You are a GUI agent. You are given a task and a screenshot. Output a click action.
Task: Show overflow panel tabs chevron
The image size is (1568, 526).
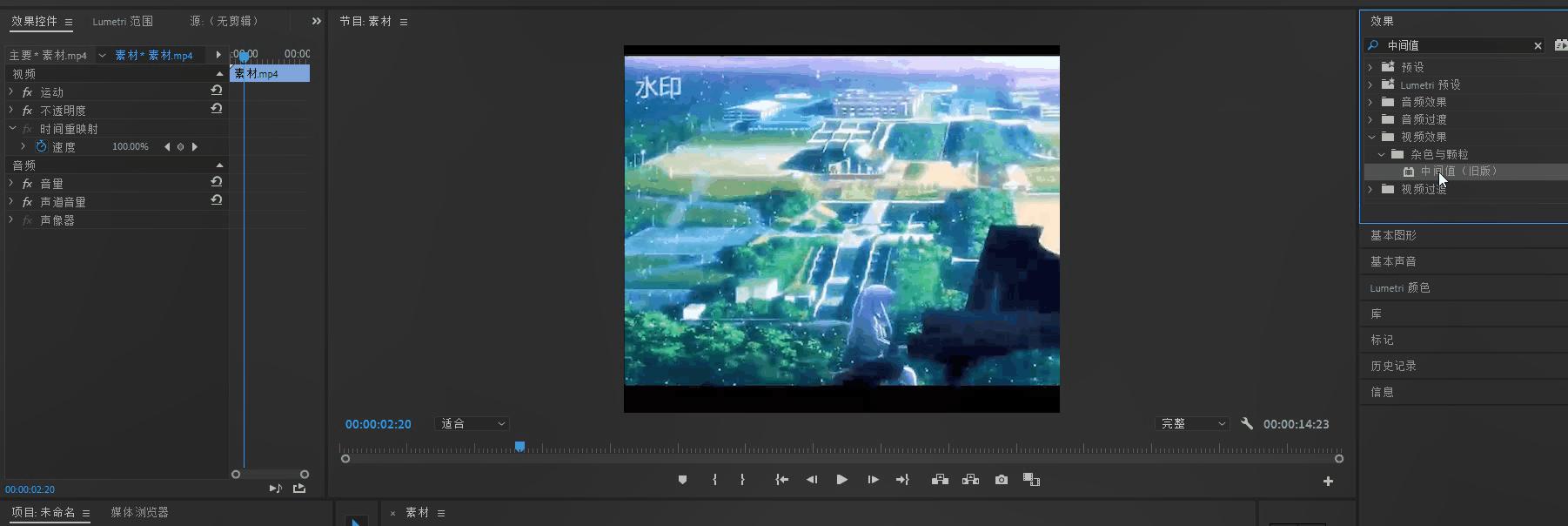pos(316,21)
